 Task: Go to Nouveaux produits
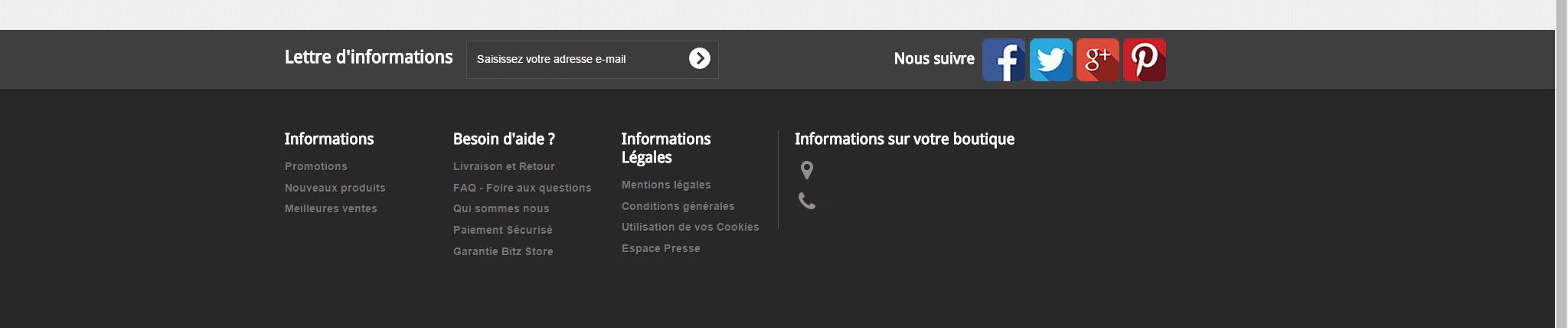pos(335,188)
